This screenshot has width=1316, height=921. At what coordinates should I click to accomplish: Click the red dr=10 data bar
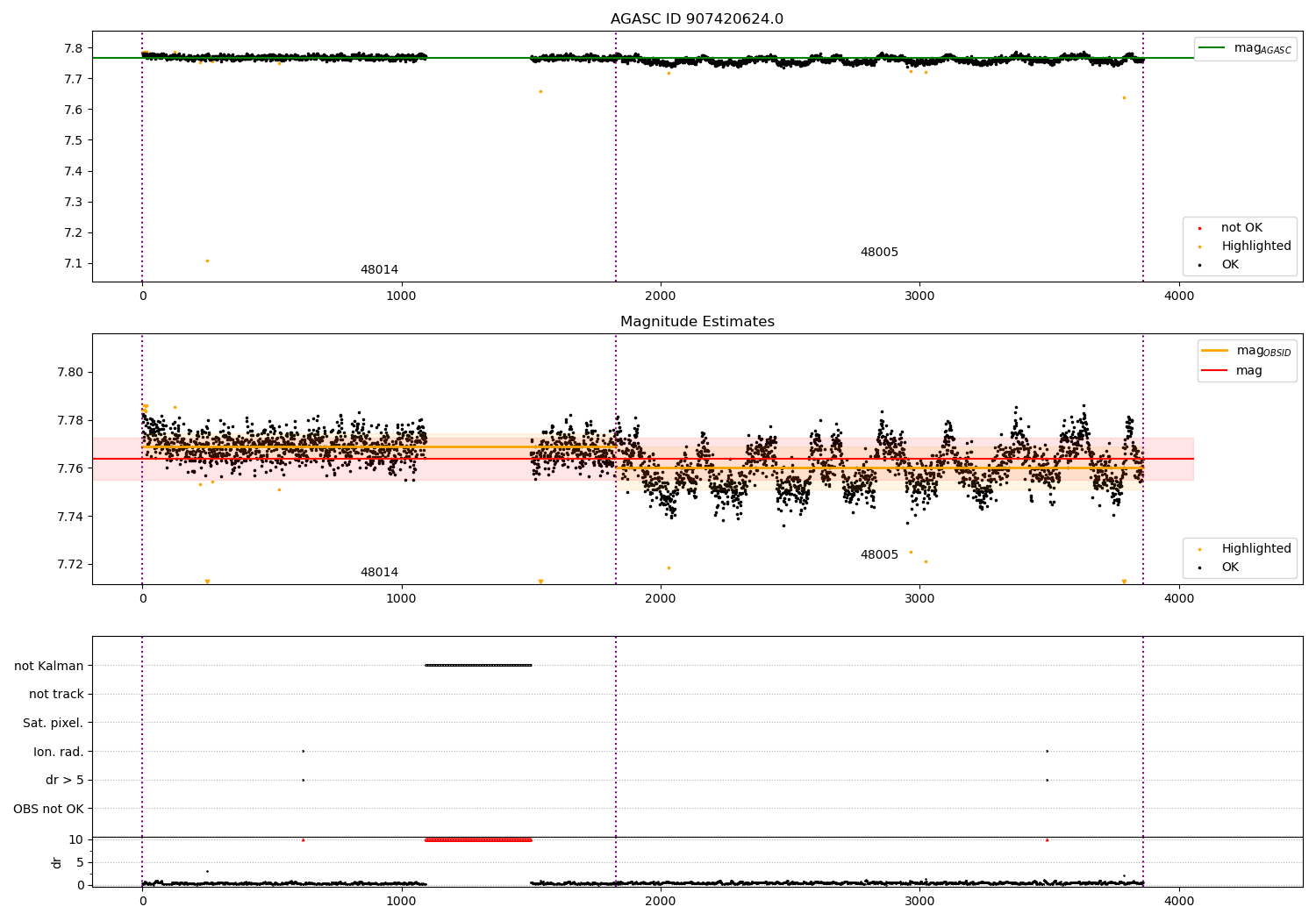pos(478,839)
